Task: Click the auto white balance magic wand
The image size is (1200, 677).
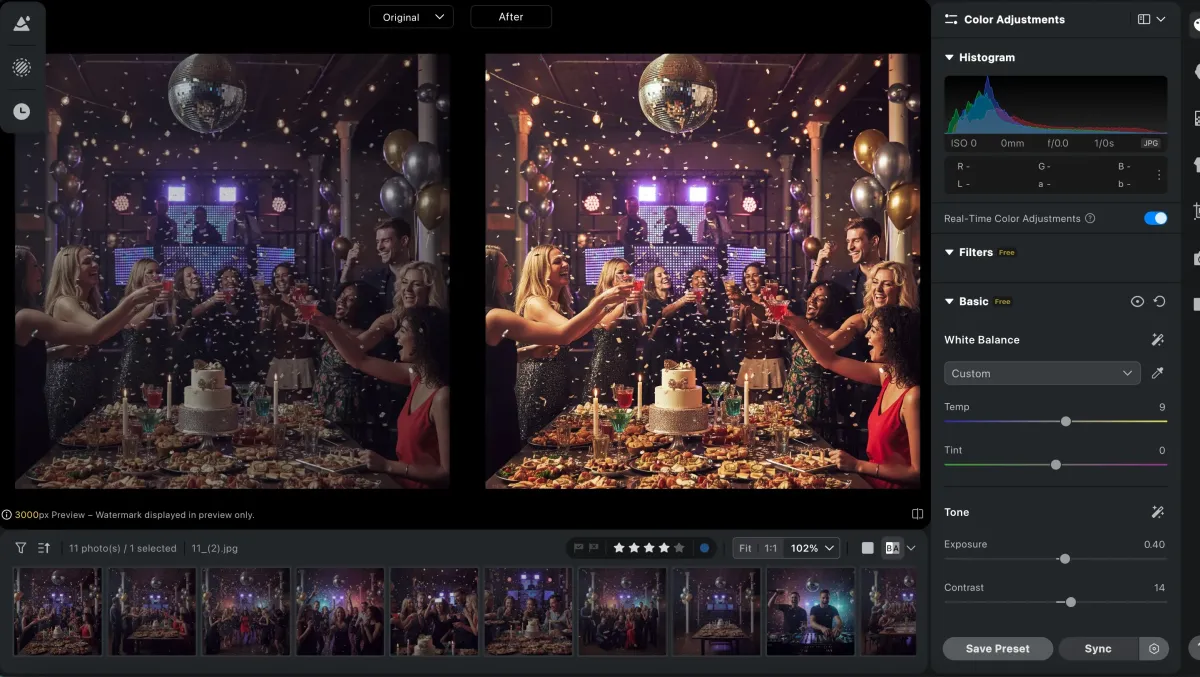Action: [1158, 340]
